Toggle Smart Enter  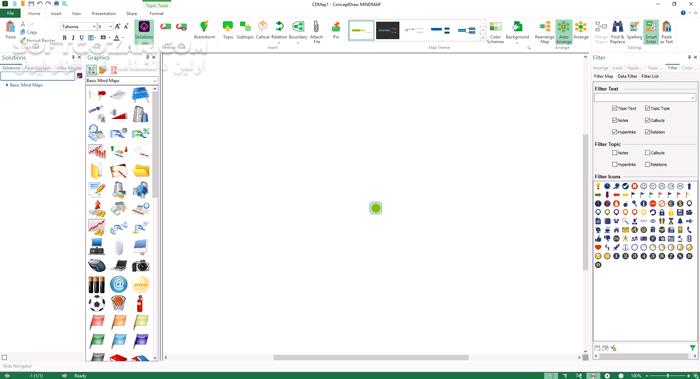(651, 32)
